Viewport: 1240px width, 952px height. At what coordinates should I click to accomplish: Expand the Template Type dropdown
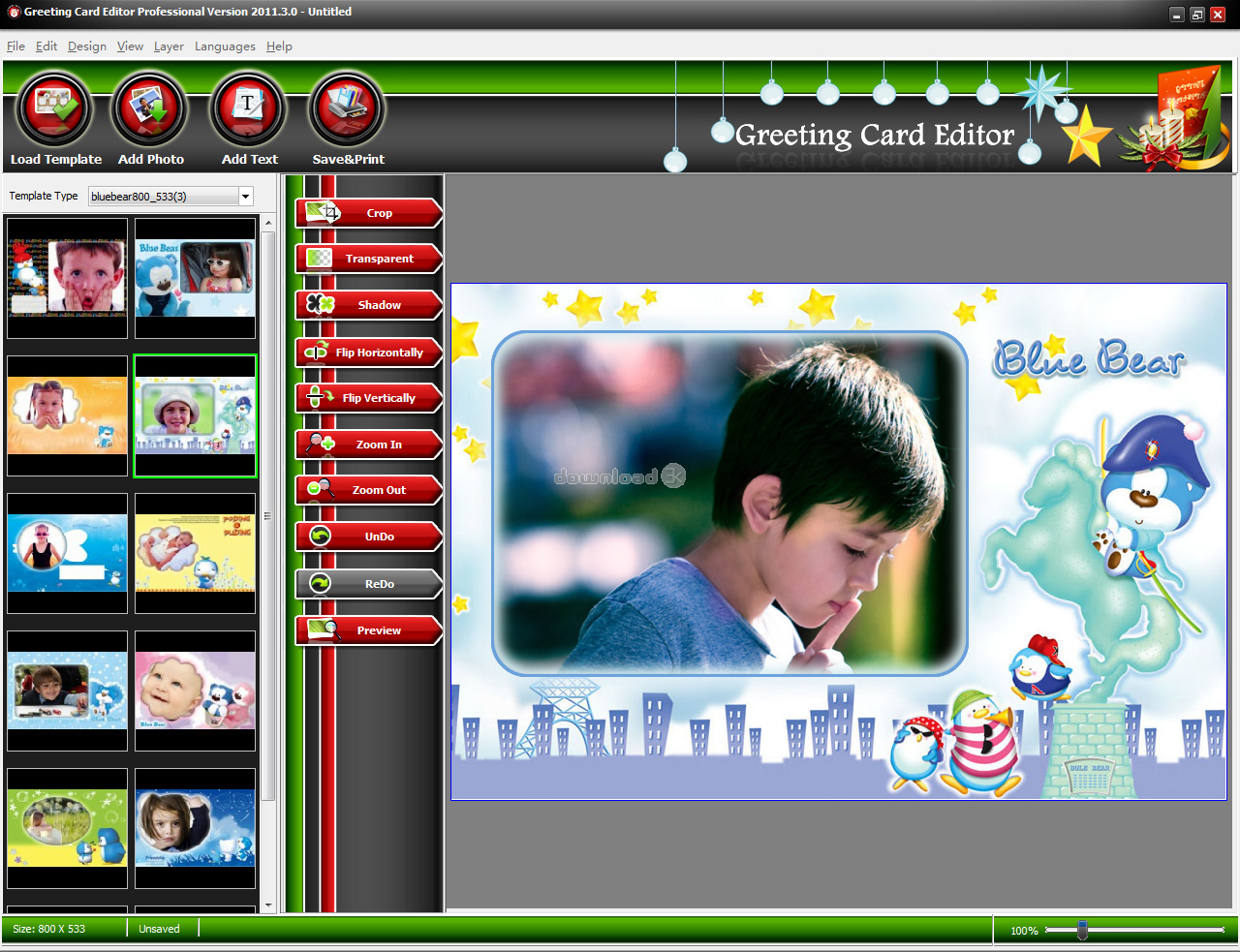click(x=246, y=197)
